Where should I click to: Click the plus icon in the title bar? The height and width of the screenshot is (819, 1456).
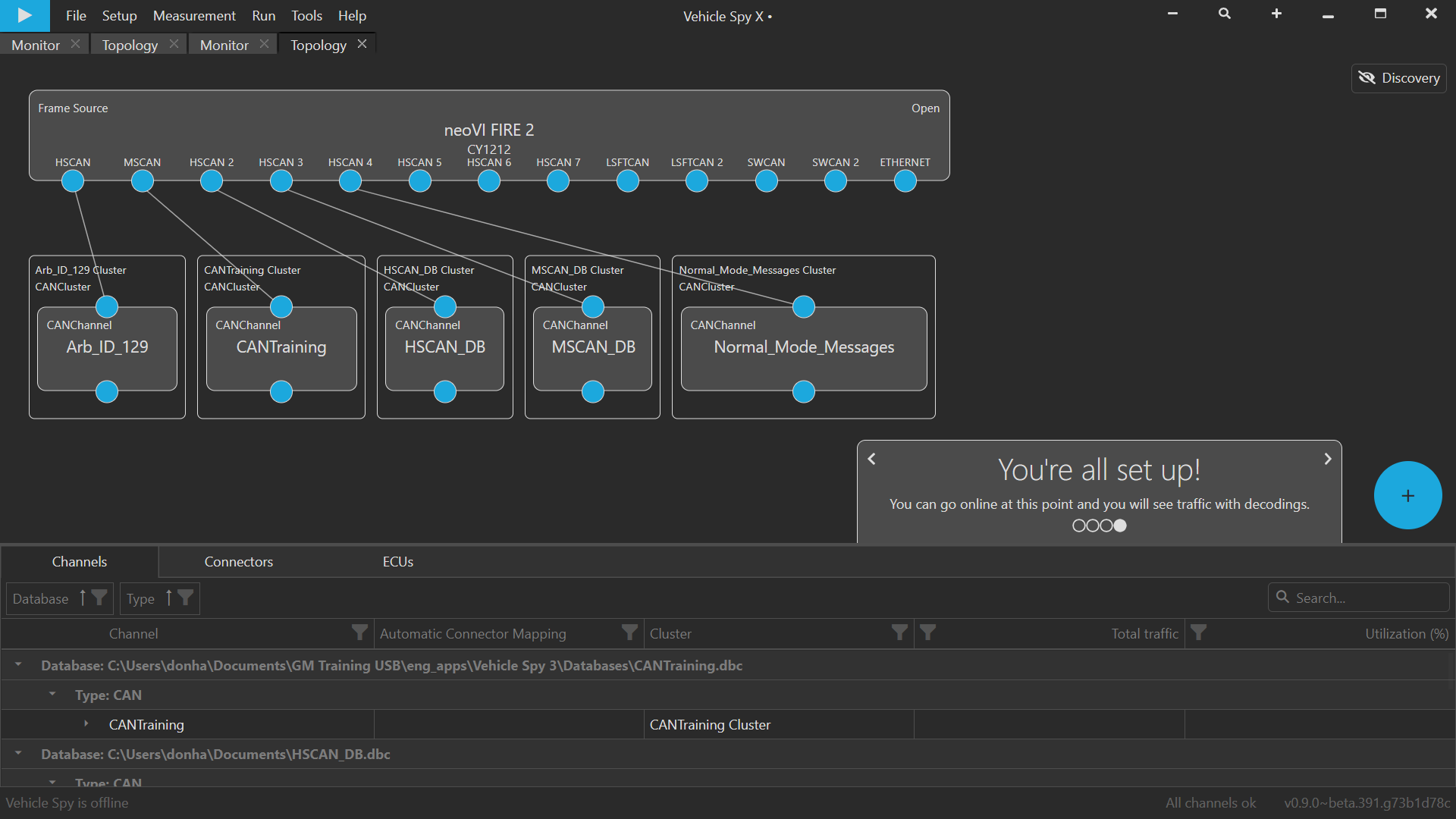[1276, 14]
